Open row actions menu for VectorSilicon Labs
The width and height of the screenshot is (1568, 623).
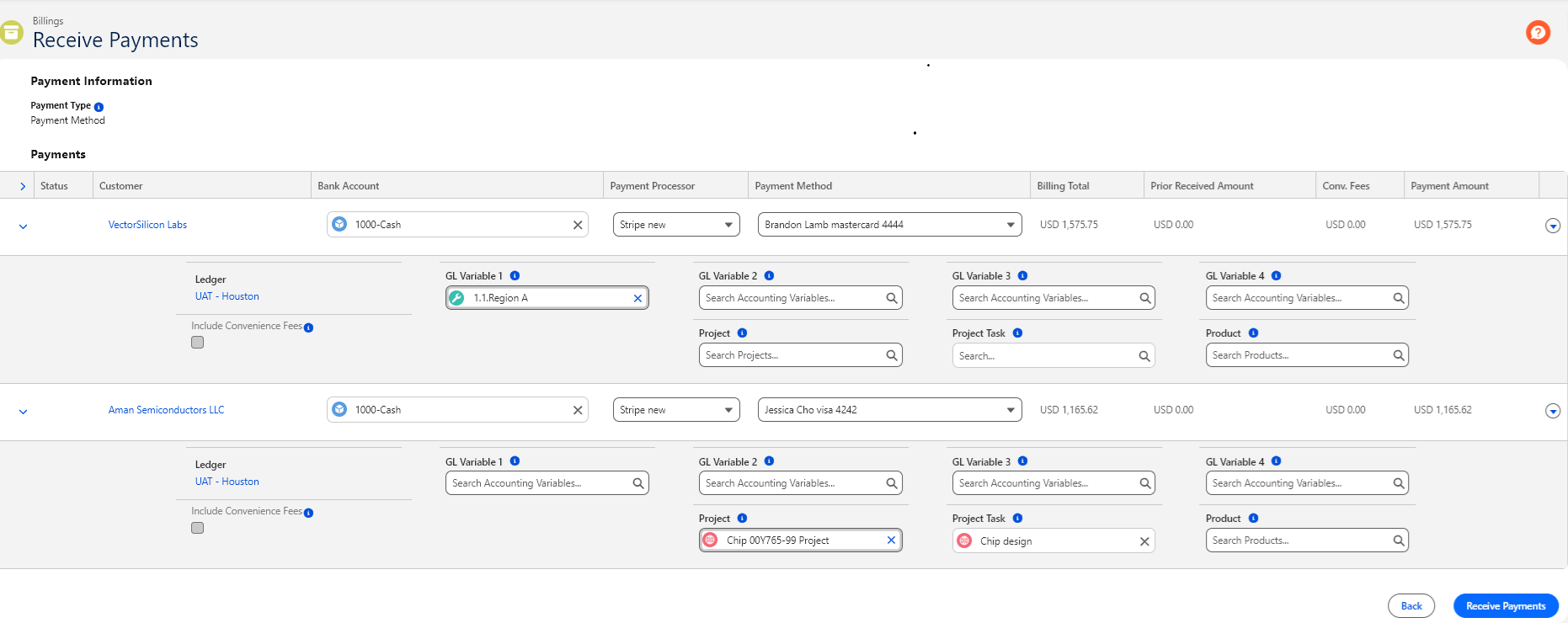coord(1553,226)
